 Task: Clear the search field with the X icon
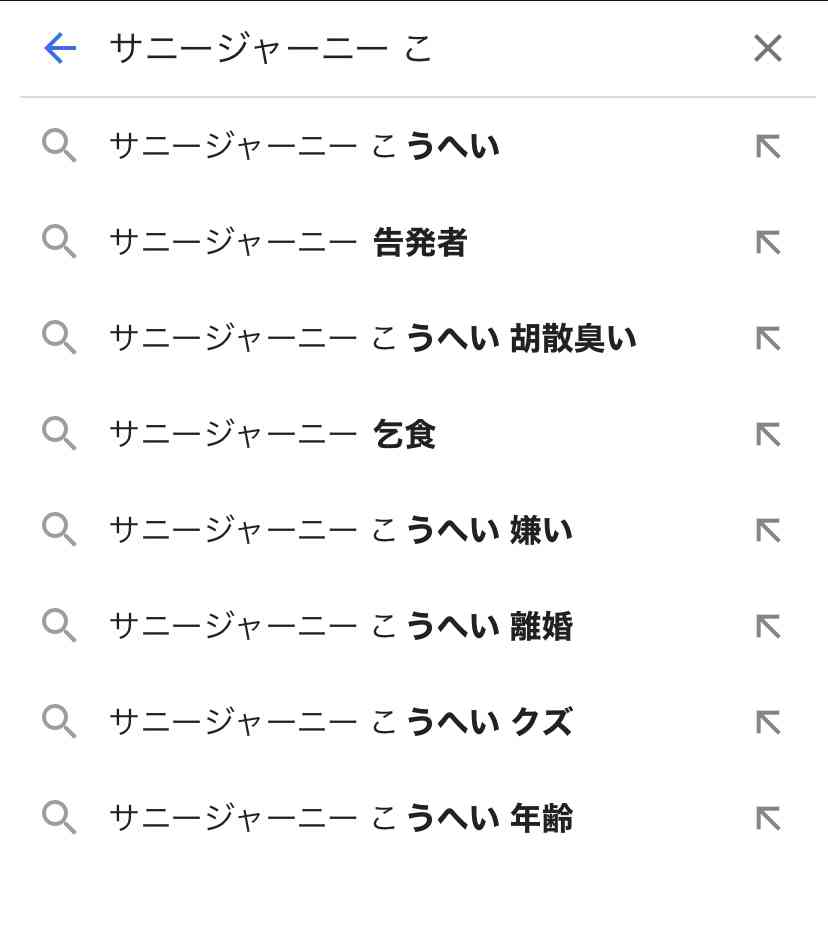click(x=768, y=48)
